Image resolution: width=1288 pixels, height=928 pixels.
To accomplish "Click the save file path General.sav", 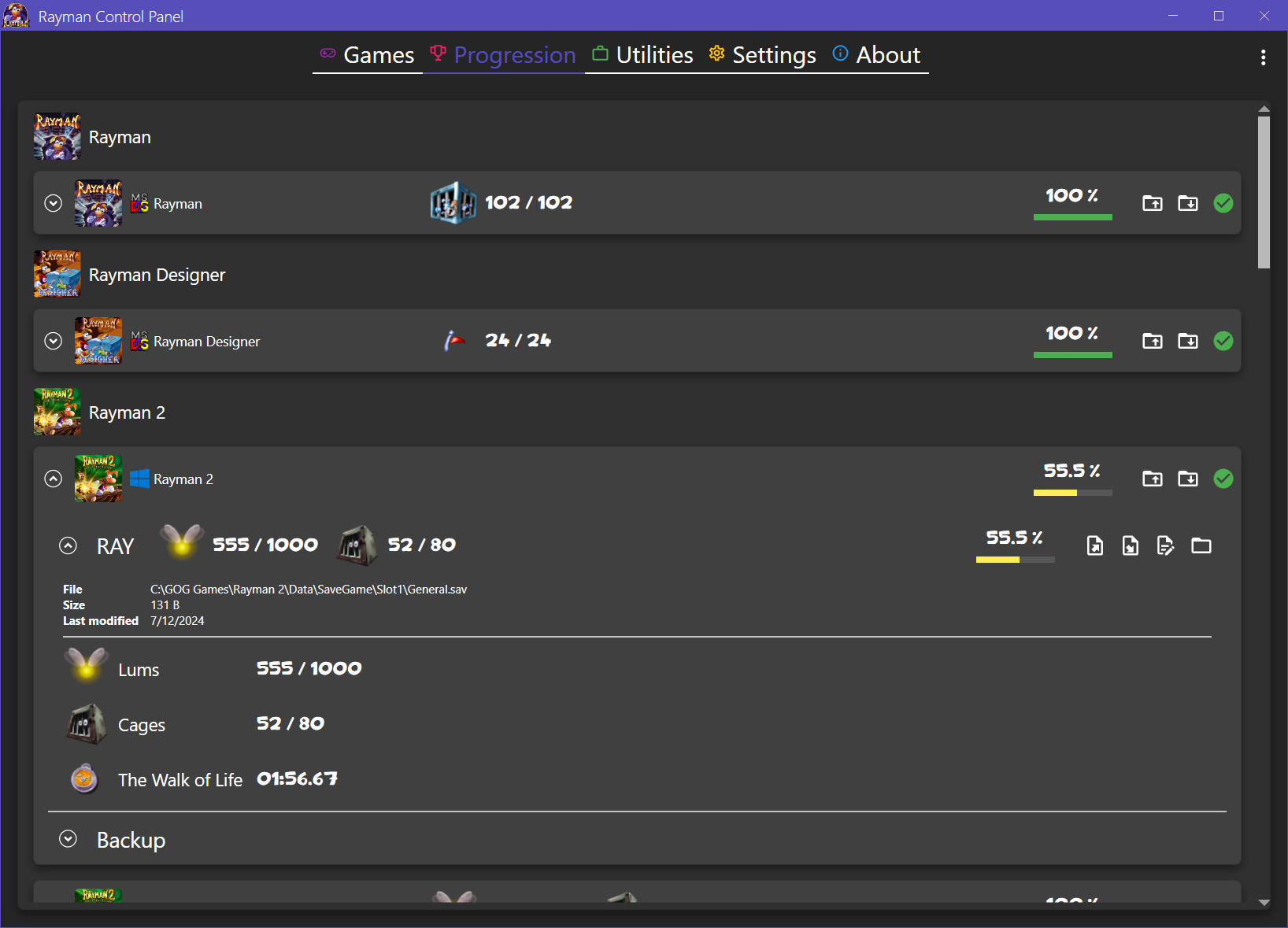I will coord(309,590).
